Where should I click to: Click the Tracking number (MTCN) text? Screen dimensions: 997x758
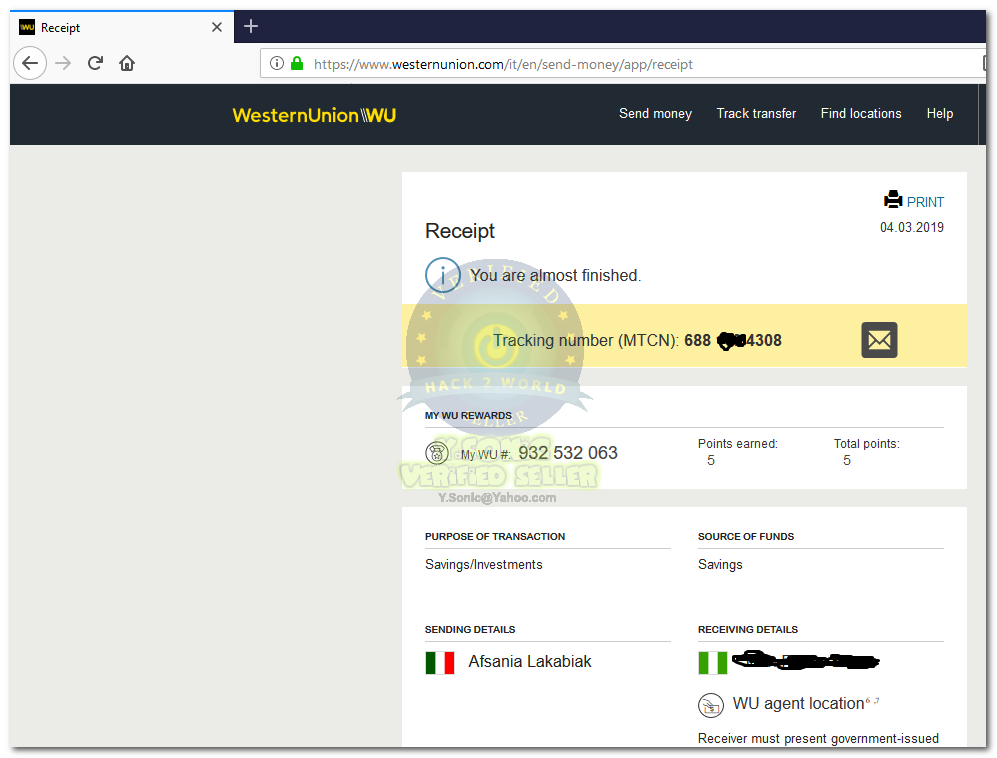coord(586,340)
